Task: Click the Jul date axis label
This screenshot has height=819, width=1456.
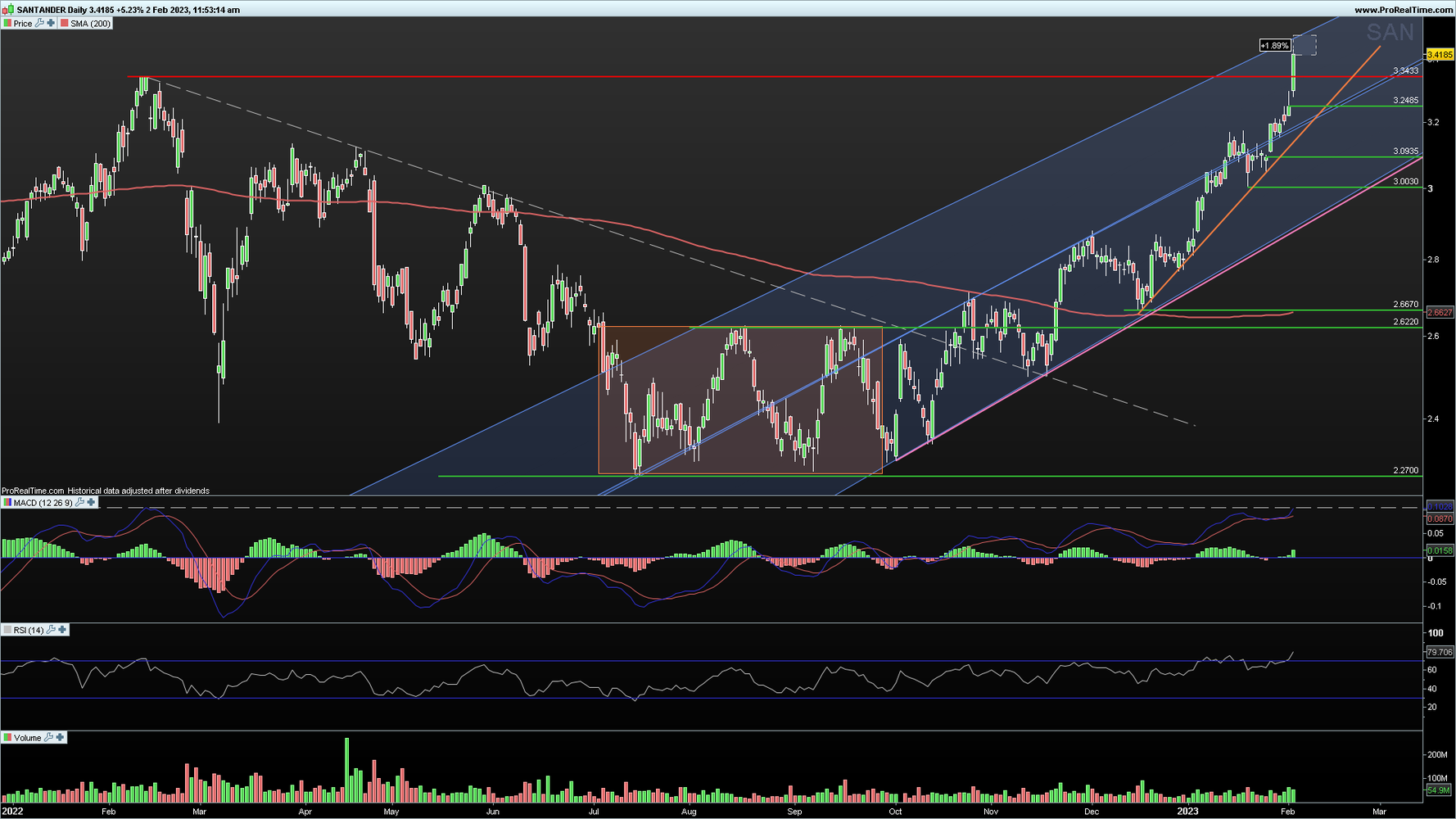Action: 594,812
